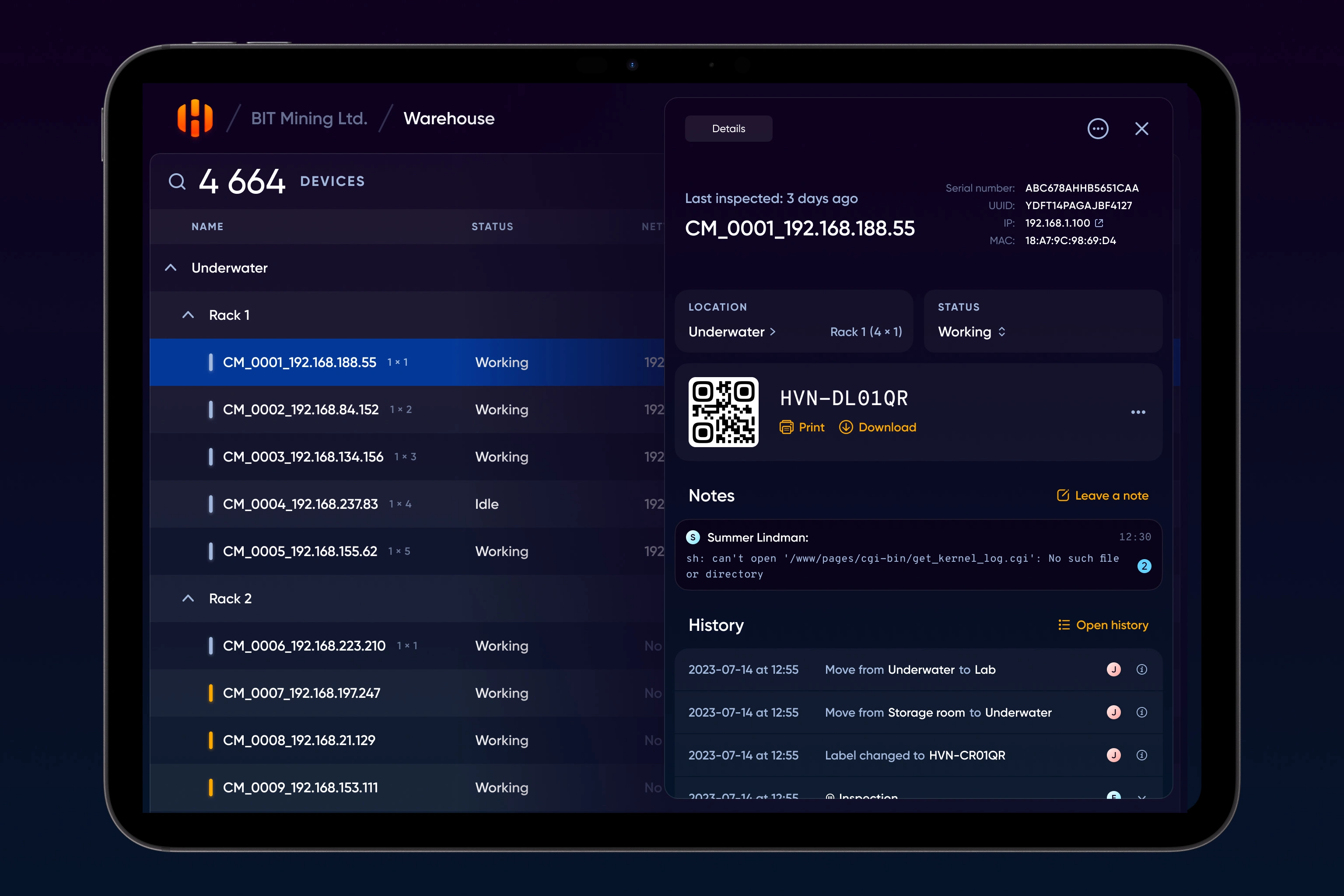The image size is (1344, 896).
Task: Download the QR label
Action: point(878,427)
